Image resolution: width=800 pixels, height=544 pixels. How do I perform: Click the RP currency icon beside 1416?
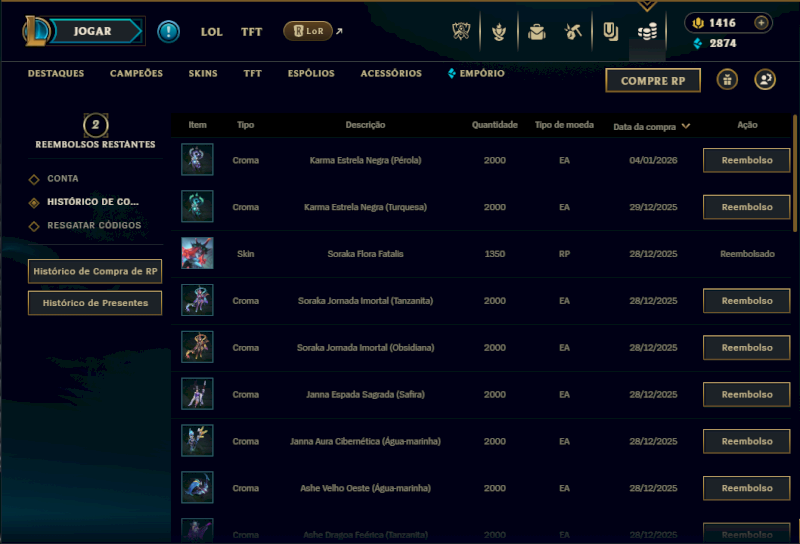(697, 23)
